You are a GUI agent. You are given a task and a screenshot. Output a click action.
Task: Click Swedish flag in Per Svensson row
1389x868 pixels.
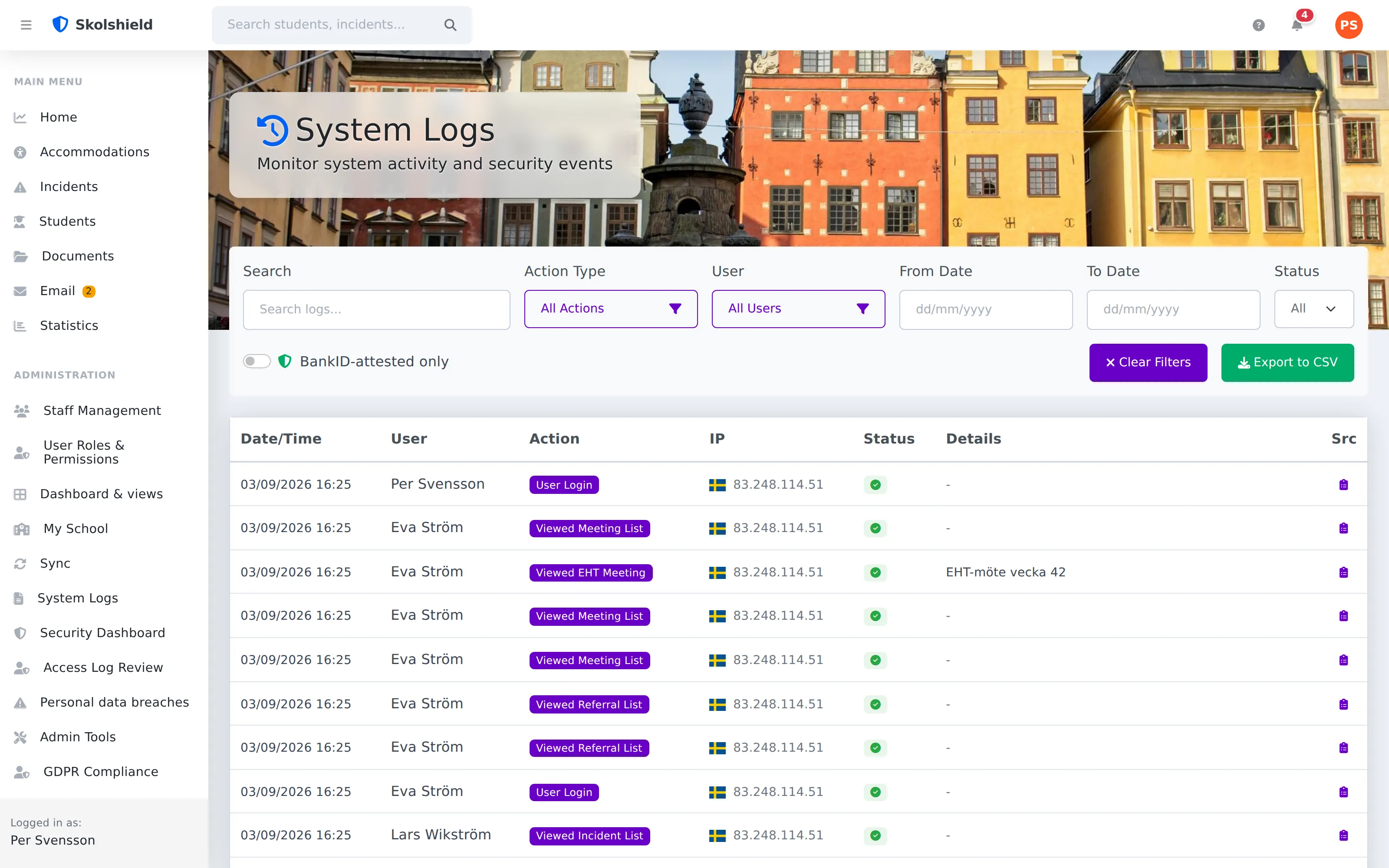(x=718, y=485)
